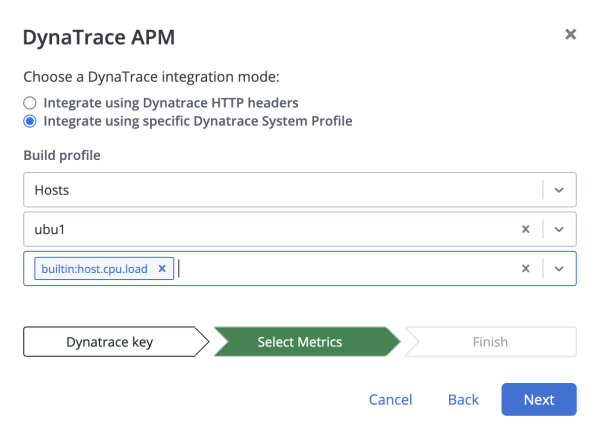Viewport: 600px width, 439px height.
Task: Jump to the Finish step
Action: [491, 342]
